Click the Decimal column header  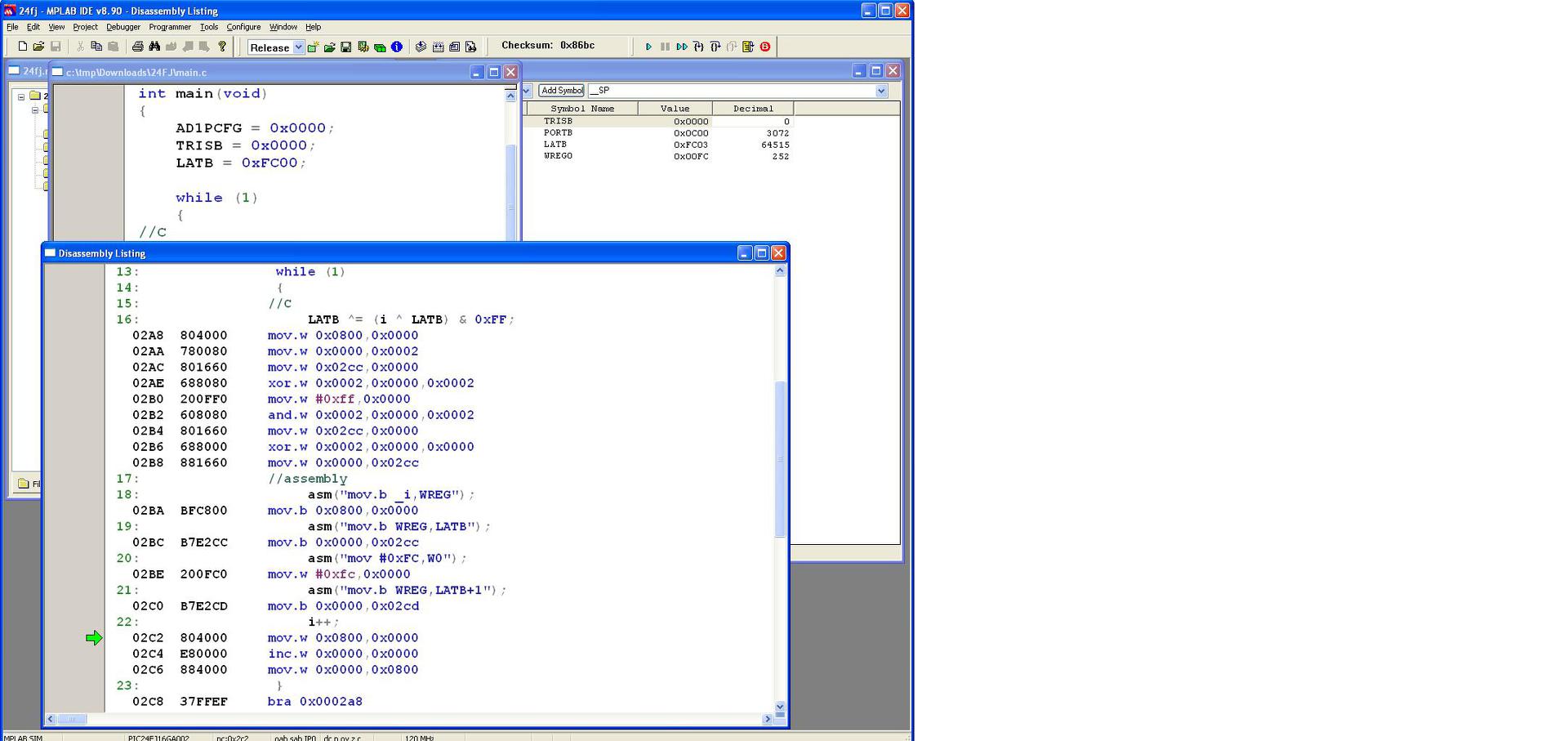pyautogui.click(x=752, y=108)
